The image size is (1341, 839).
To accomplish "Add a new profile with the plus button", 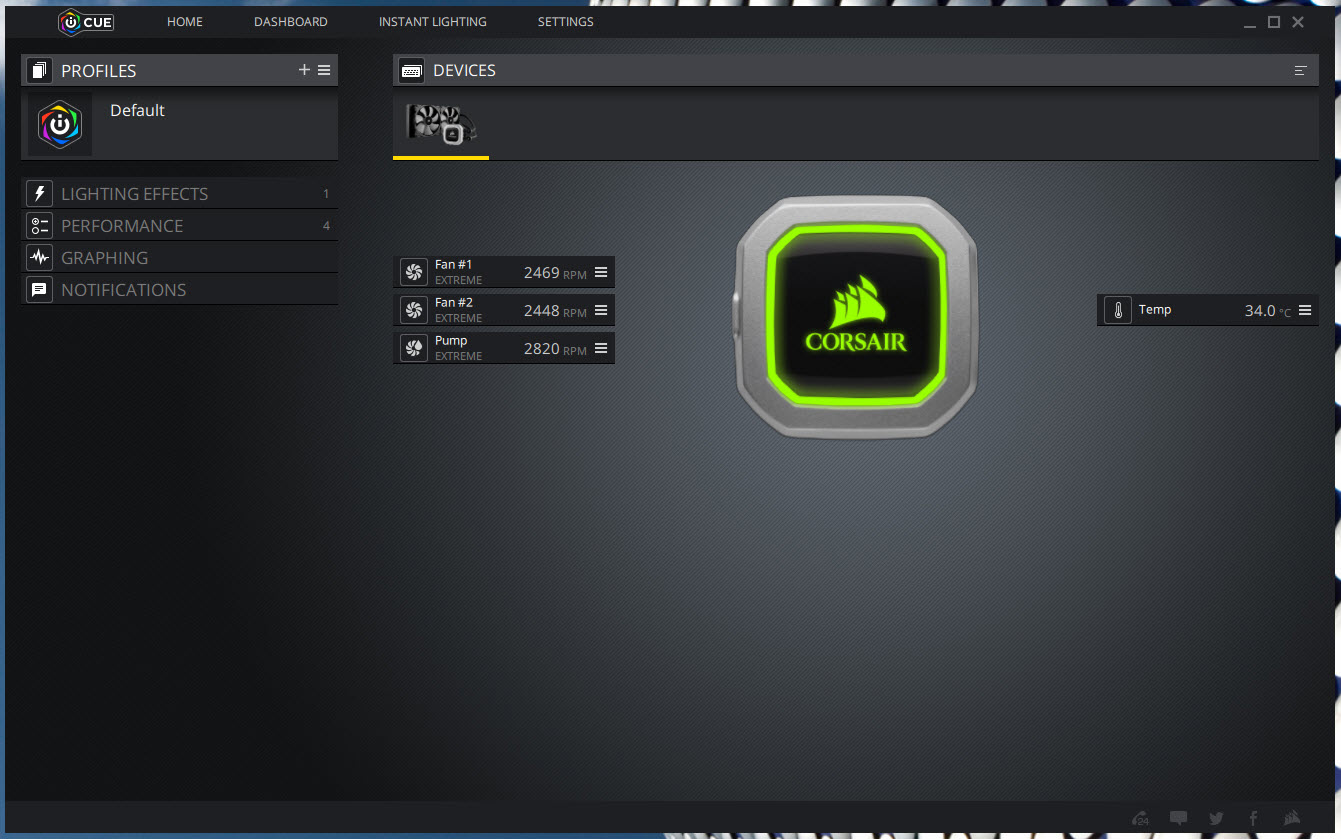I will (x=305, y=70).
